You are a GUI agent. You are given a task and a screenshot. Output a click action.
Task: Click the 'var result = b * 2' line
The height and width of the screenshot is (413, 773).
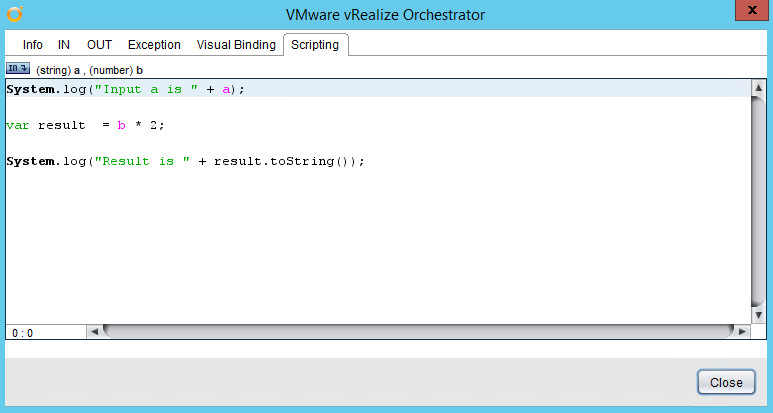point(85,125)
